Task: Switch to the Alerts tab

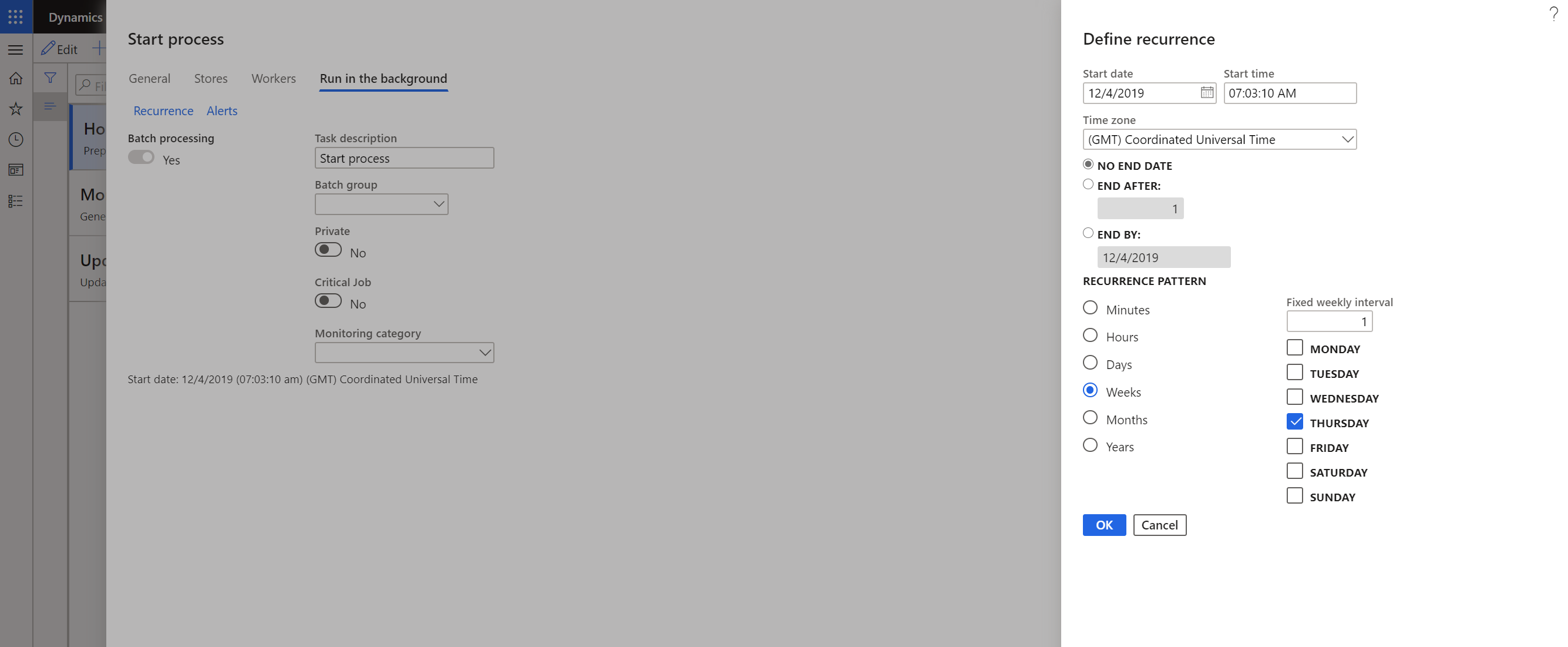Action: (221, 110)
